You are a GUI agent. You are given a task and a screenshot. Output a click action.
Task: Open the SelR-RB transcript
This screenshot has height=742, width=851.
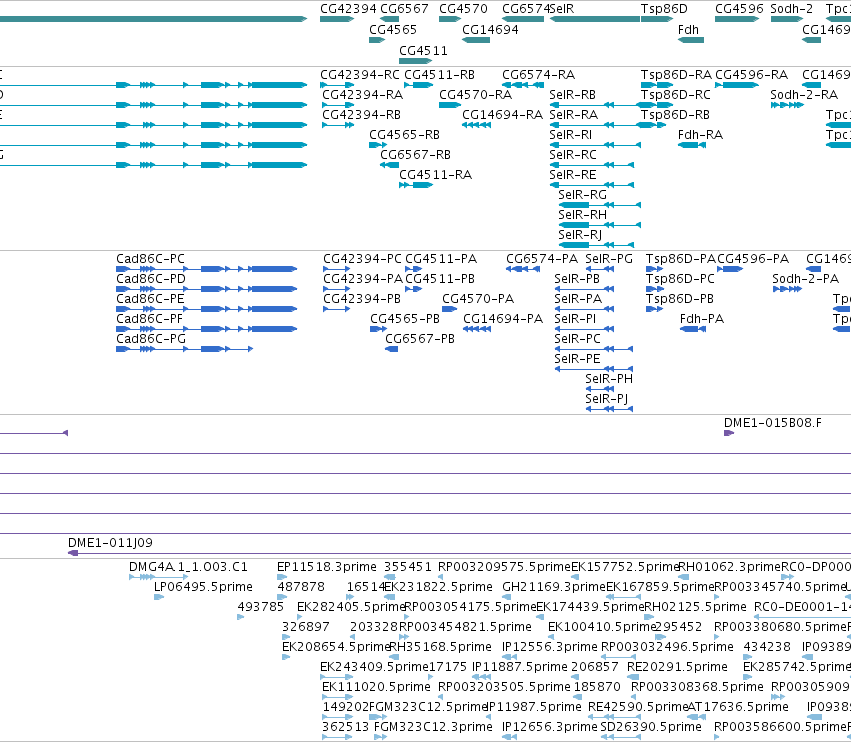click(x=573, y=94)
